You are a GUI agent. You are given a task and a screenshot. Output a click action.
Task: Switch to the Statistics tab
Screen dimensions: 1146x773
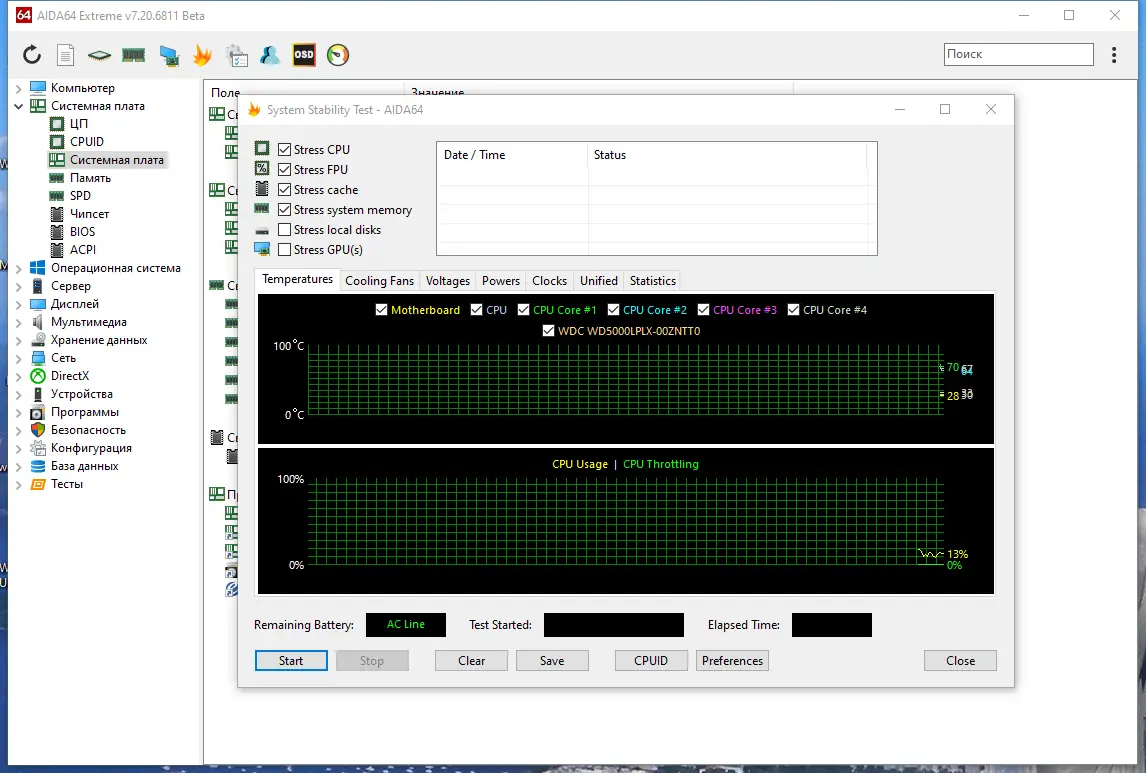653,281
